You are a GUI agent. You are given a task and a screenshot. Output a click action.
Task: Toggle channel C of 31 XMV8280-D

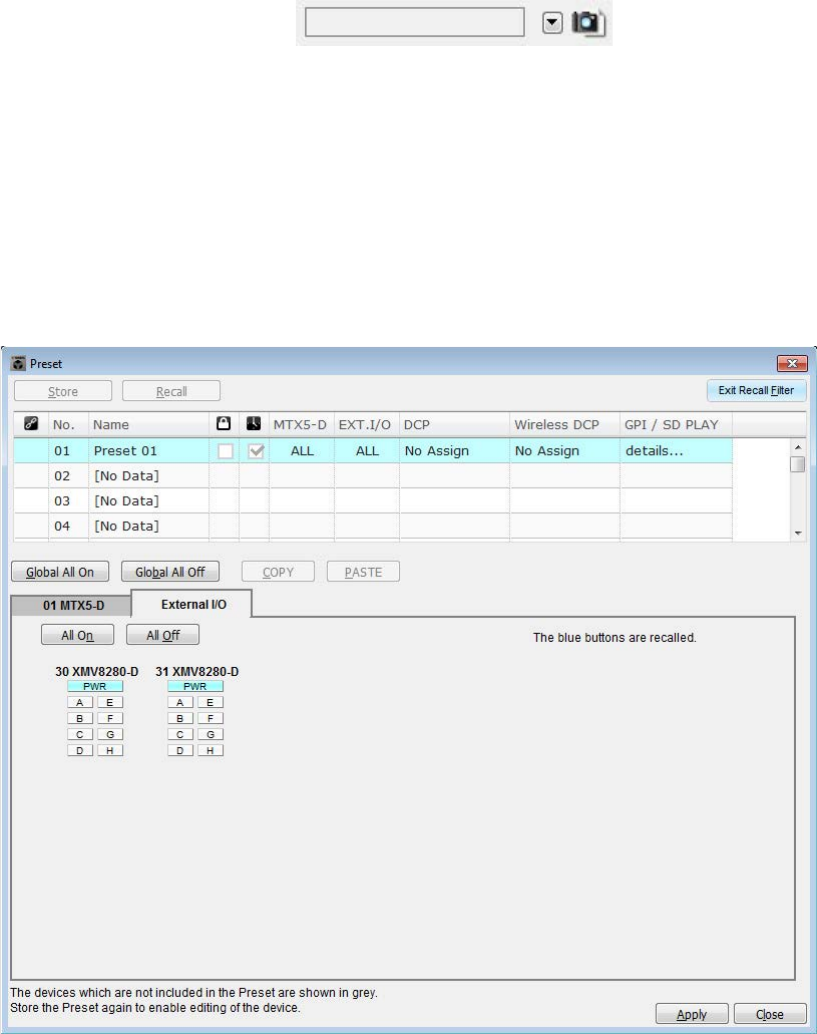point(180,734)
